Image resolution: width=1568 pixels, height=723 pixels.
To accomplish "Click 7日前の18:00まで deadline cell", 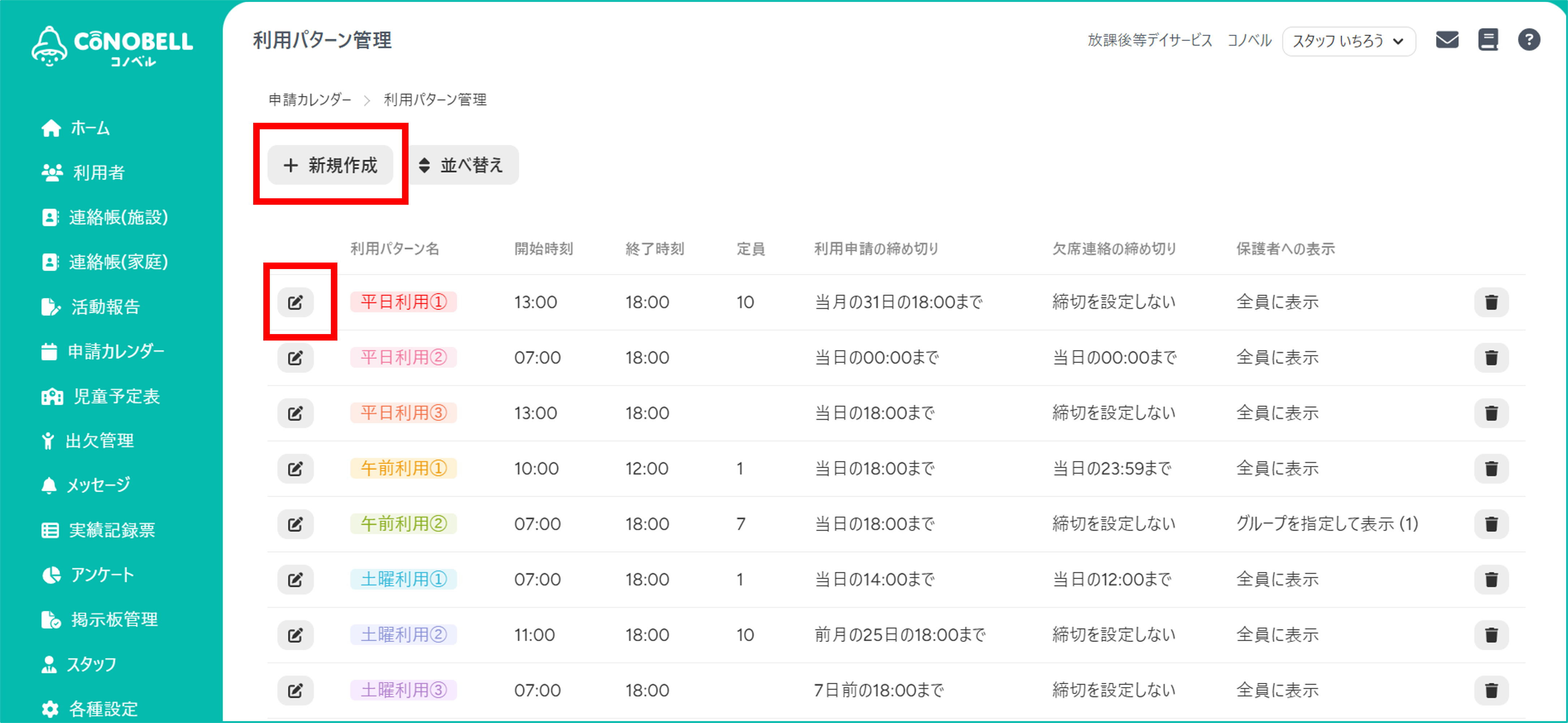I will point(879,690).
